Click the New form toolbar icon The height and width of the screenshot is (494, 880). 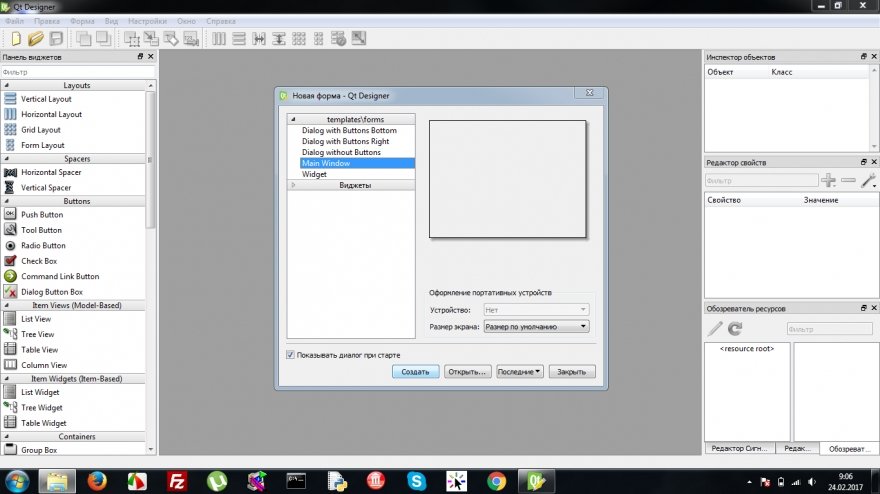(16, 39)
